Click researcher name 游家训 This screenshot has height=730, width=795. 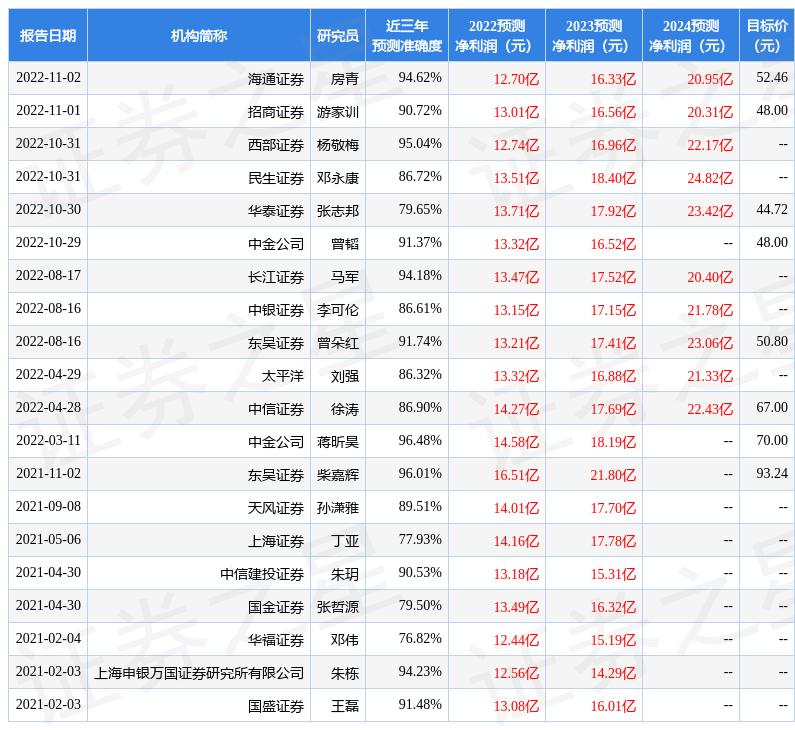[x=338, y=112]
